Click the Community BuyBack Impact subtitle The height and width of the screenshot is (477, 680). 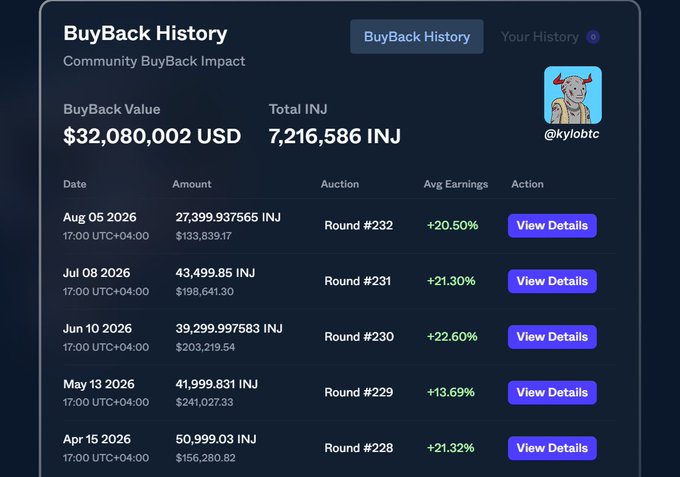pos(154,61)
